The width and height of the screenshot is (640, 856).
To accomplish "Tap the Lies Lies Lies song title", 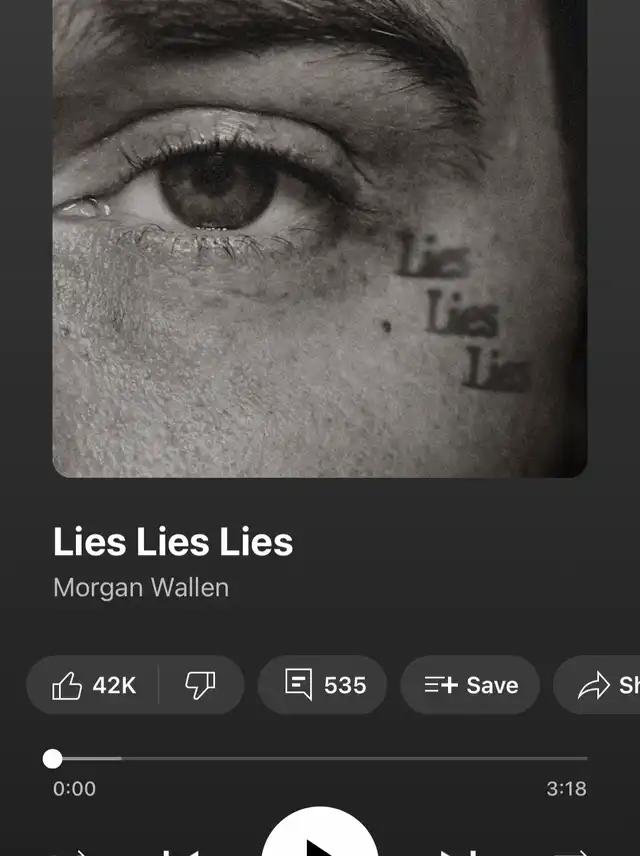I will 173,542.
